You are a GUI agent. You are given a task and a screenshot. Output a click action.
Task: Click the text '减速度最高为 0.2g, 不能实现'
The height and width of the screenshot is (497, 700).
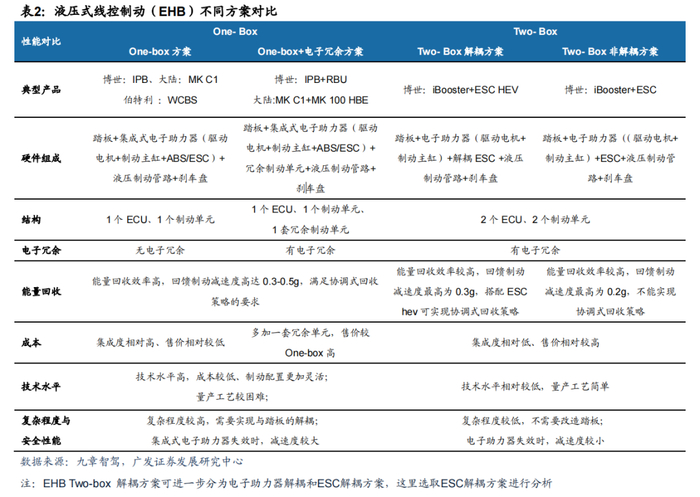(610, 292)
